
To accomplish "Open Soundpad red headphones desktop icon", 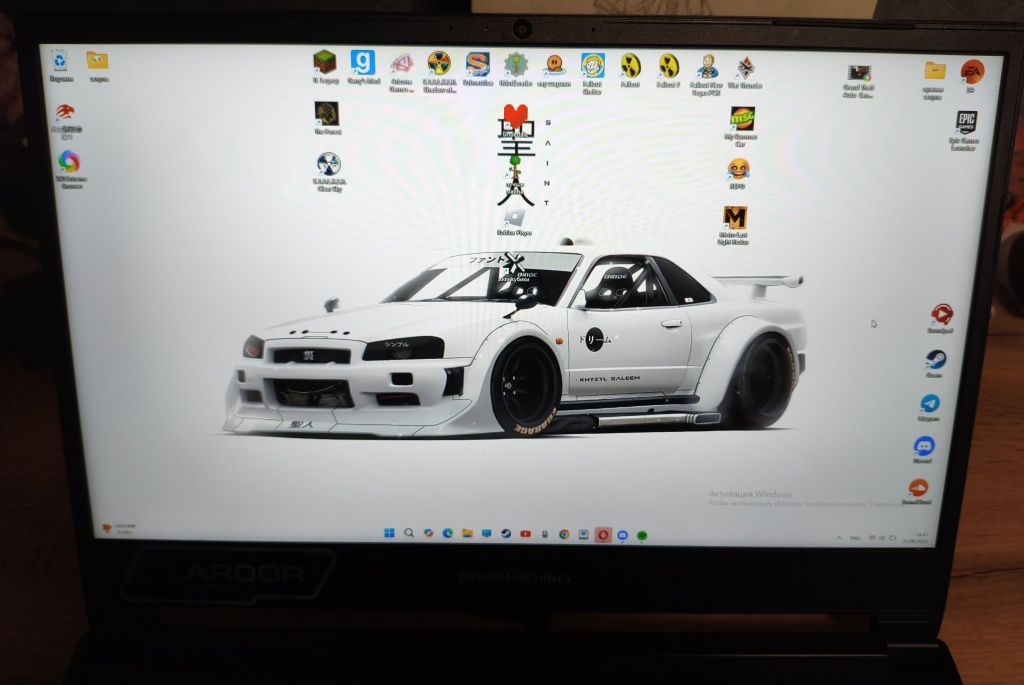I will (941, 319).
